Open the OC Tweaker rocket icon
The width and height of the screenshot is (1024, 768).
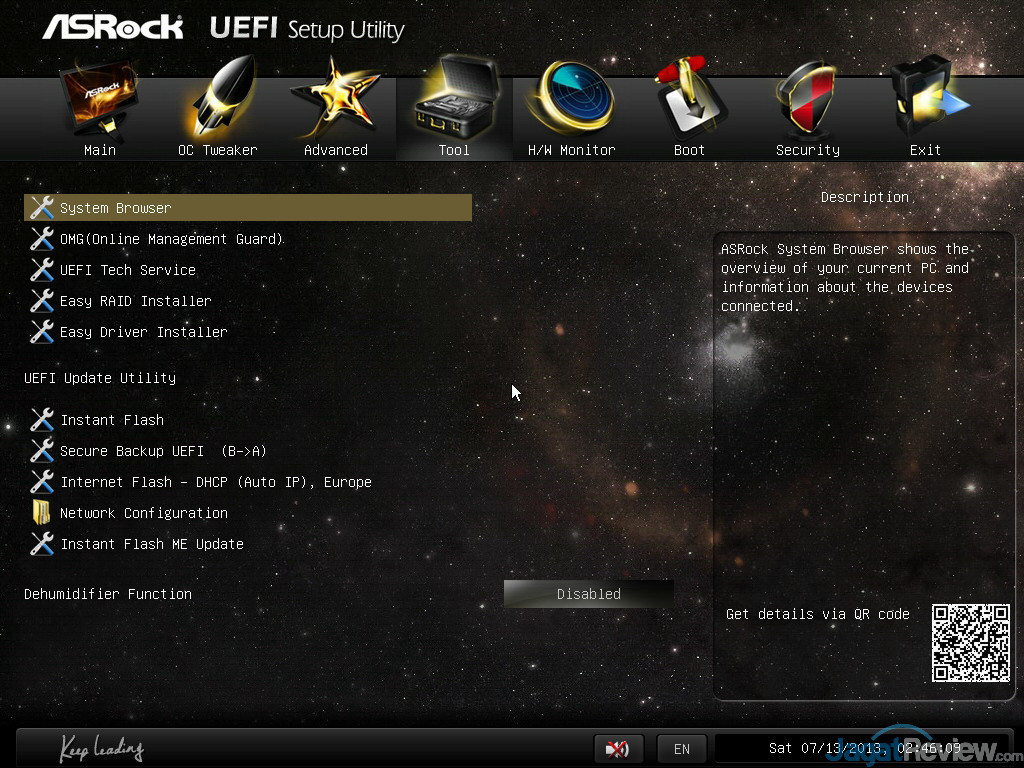click(219, 99)
